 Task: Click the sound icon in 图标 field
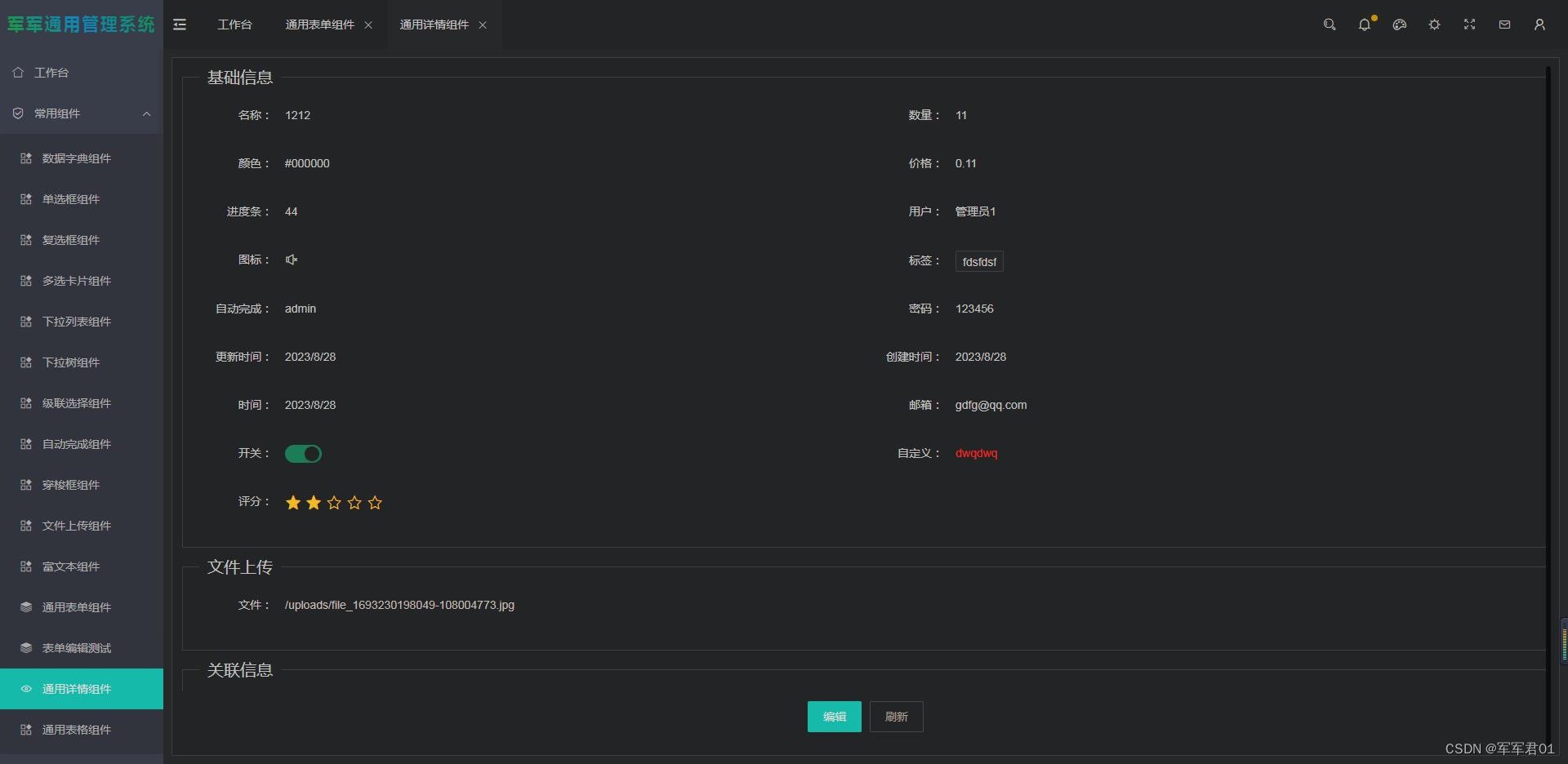point(292,260)
